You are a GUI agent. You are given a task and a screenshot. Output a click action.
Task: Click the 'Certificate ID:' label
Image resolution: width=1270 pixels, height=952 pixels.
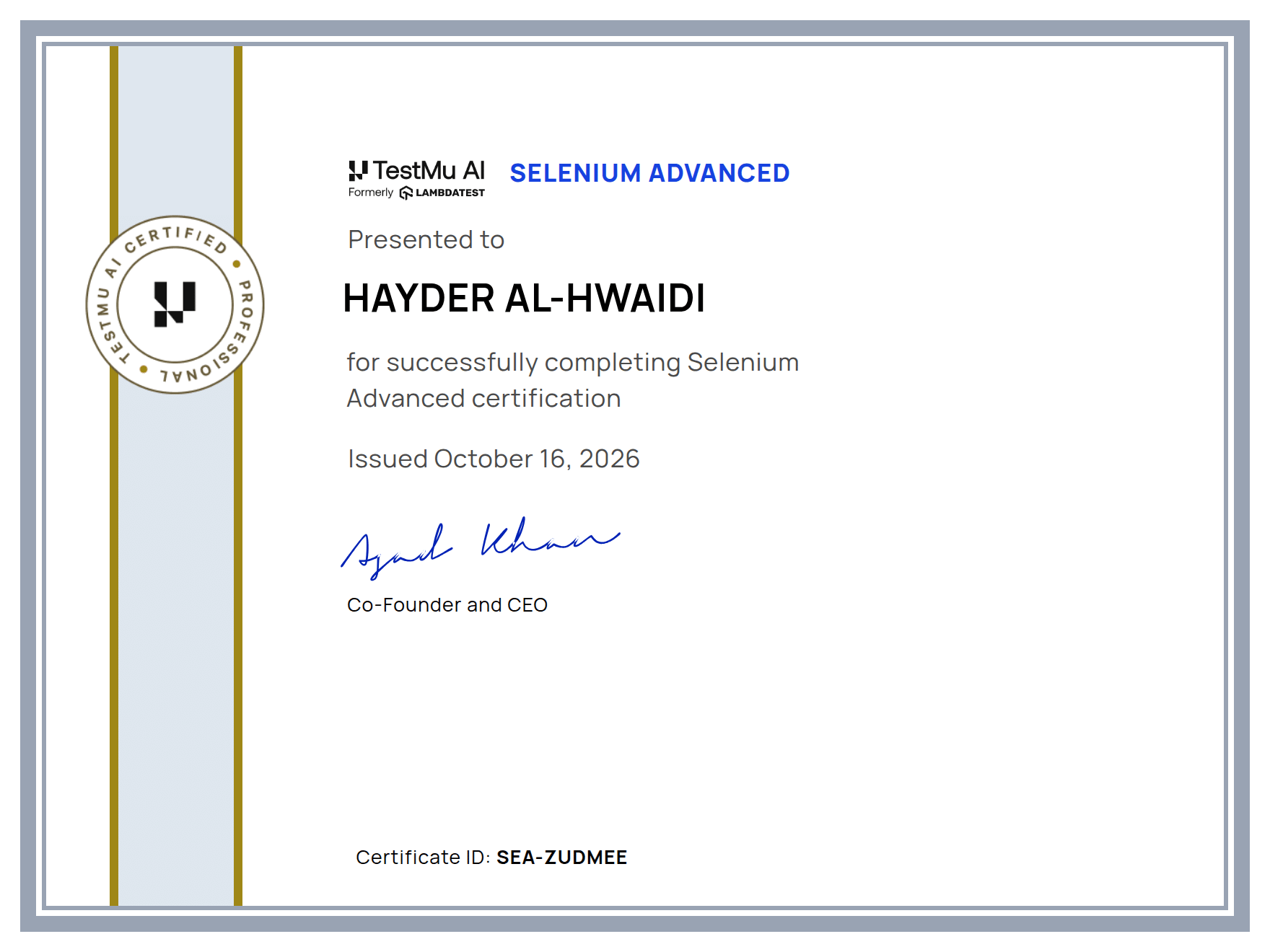pos(423,857)
